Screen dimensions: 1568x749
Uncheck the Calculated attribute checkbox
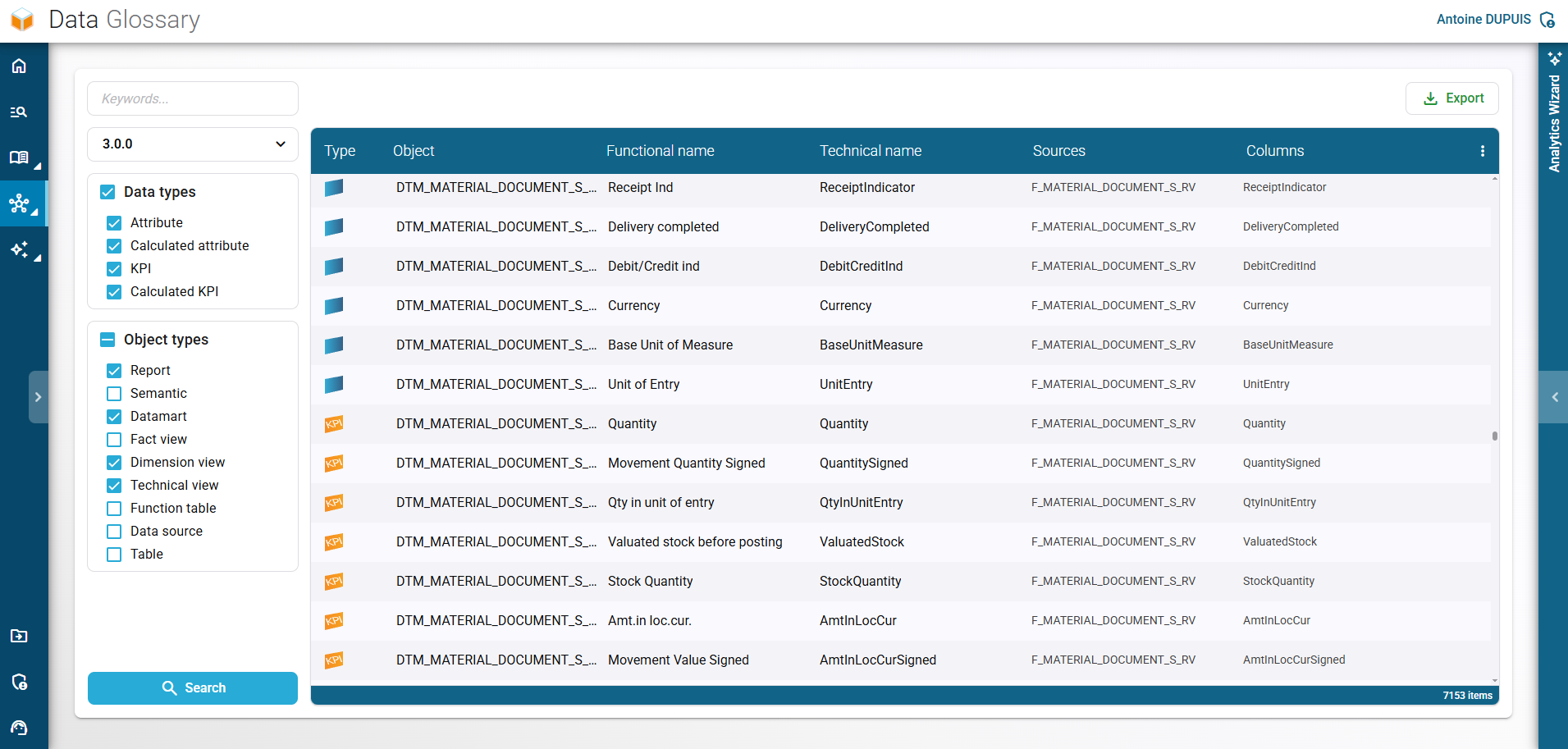114,246
